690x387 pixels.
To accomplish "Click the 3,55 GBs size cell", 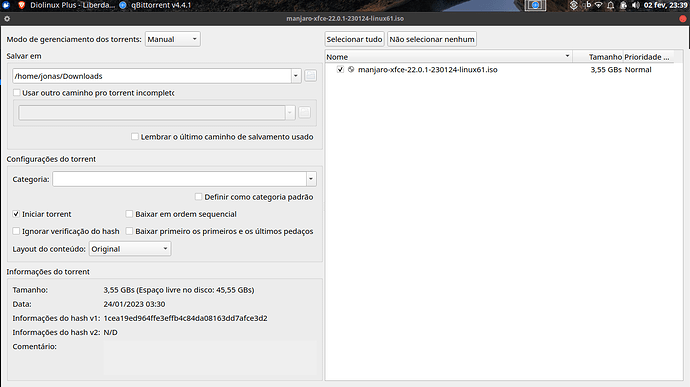I will pyautogui.click(x=606, y=70).
